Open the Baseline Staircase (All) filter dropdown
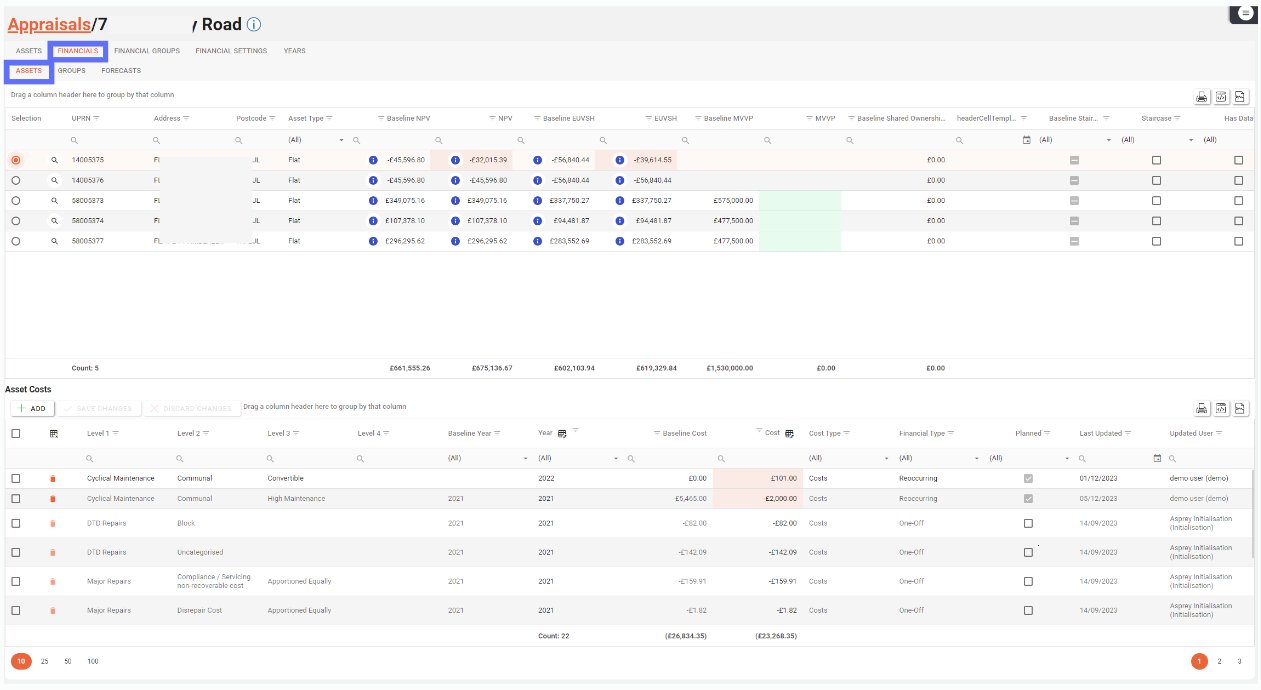Viewport: 1261px width, 690px height. click(1075, 140)
